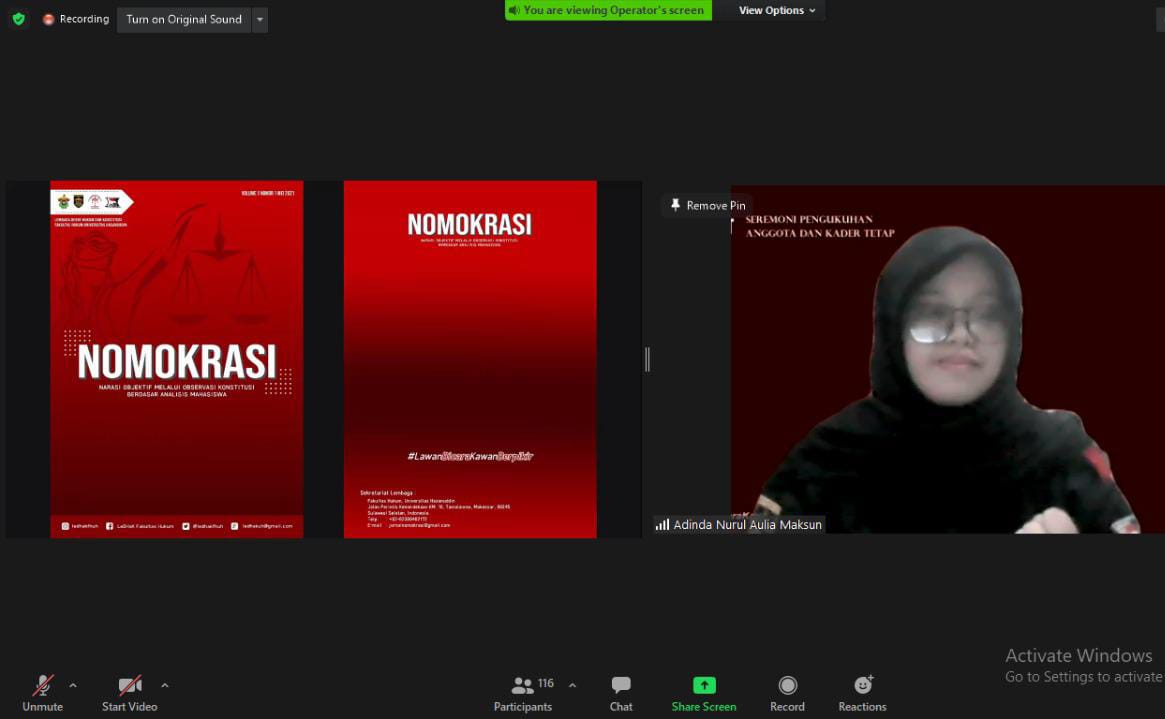Click the #LawanBicaraKawanBerpikir hashtag text
Viewport: 1165px width, 719px height.
[470, 456]
